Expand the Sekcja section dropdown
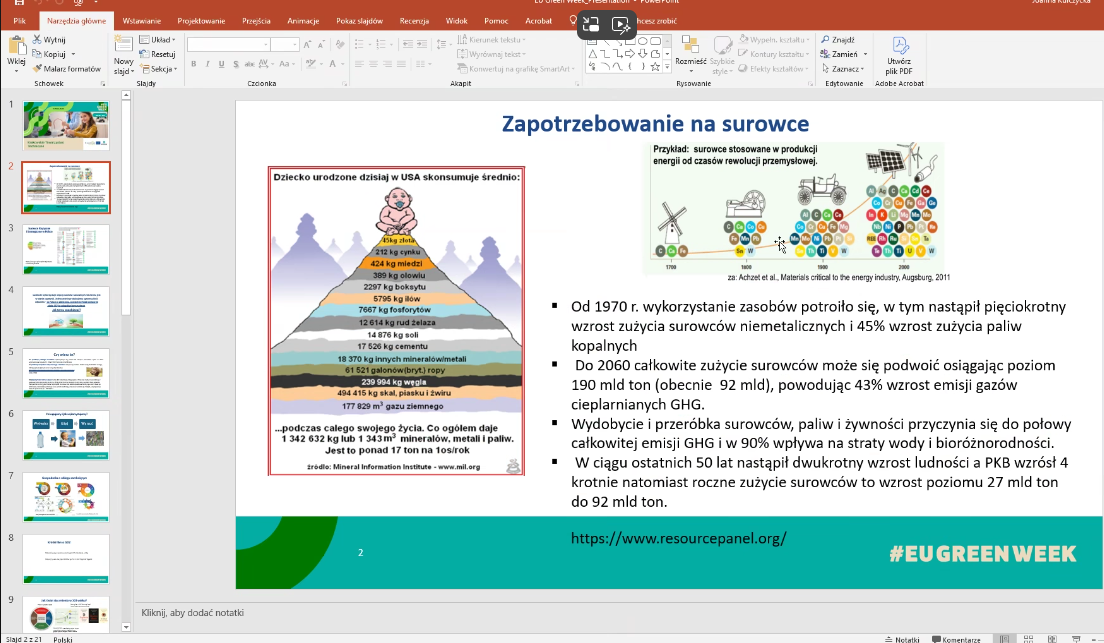Screen dimensions: 1104x643 pos(158,68)
